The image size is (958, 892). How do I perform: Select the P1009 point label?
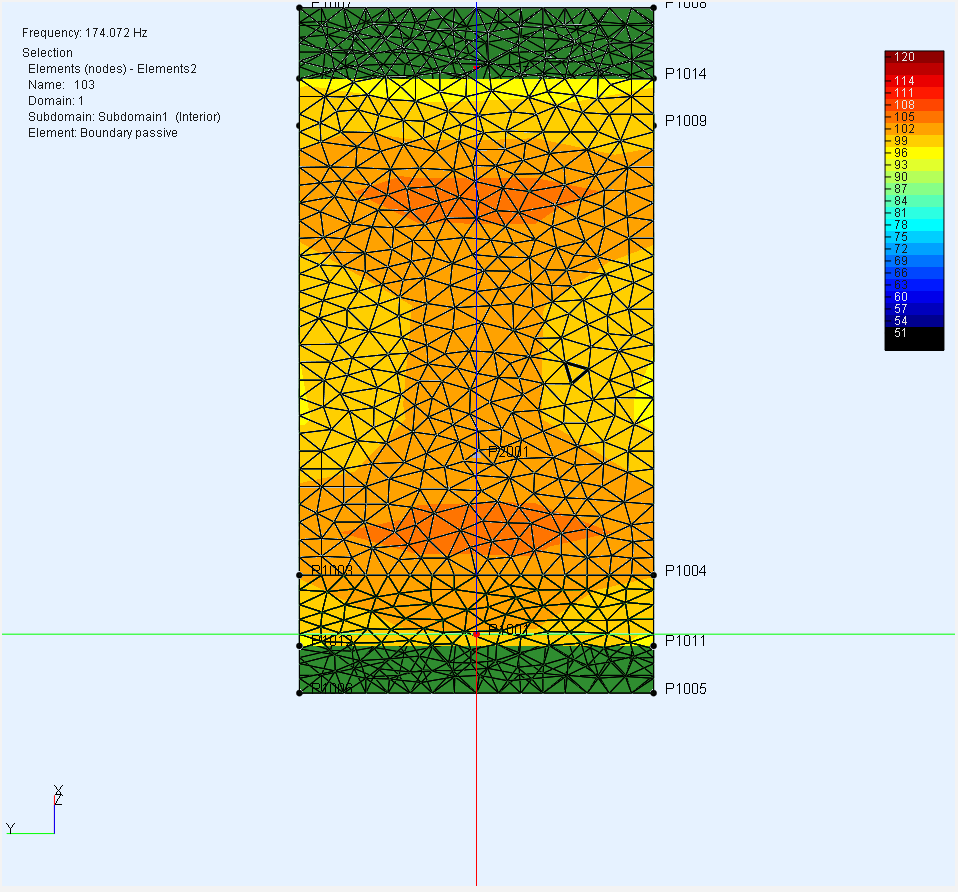pos(685,121)
